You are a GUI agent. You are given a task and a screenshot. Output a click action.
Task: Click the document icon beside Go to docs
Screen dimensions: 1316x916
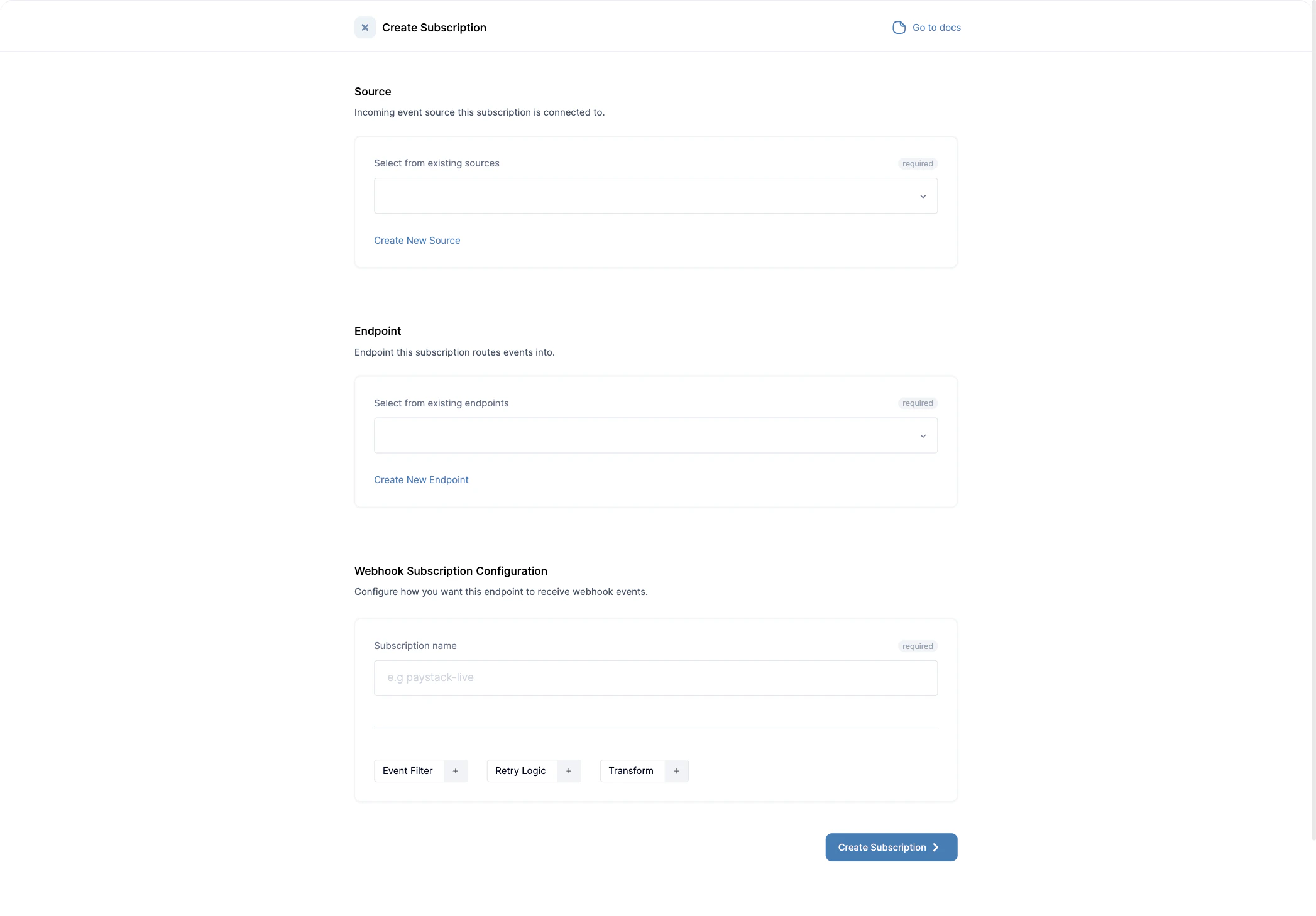(898, 27)
